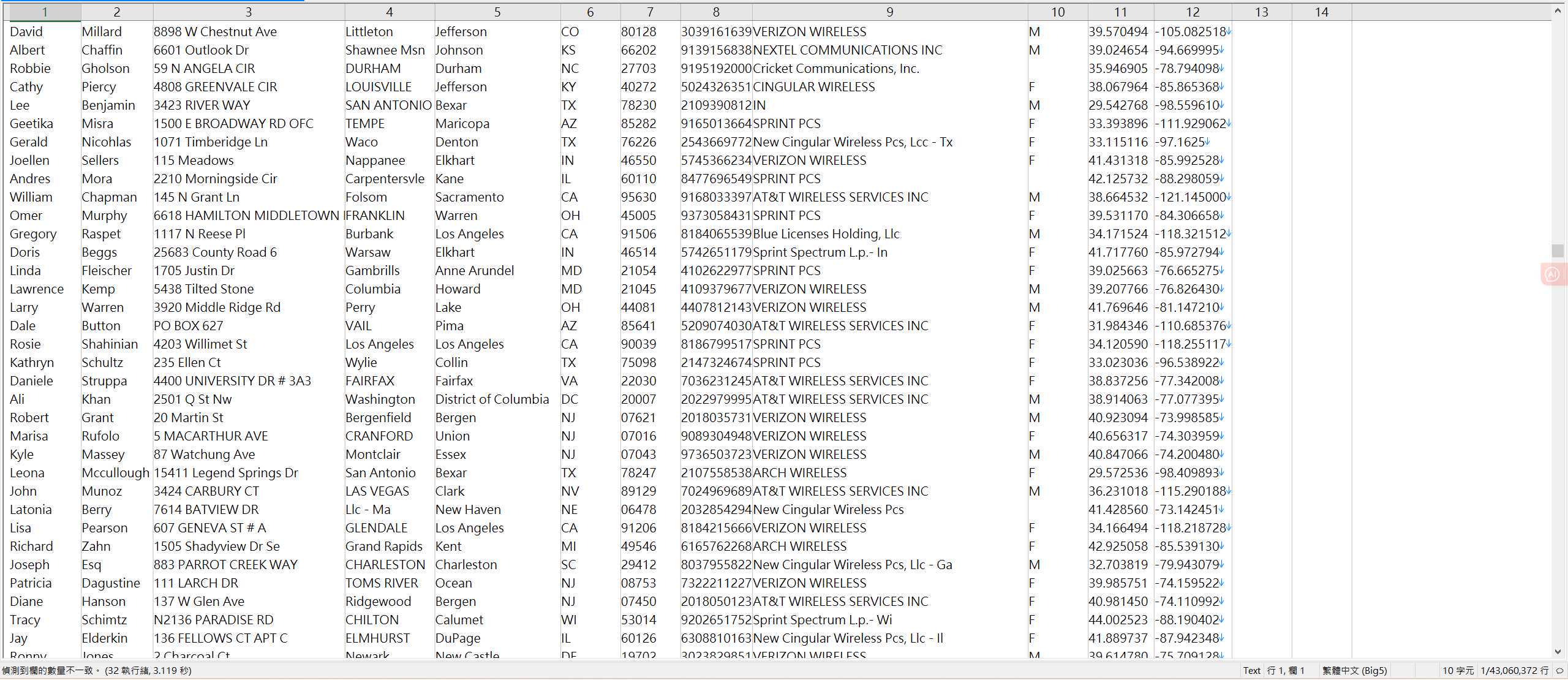Click the NEXTEL COMMUNICATIONS INC cell
The image size is (1568, 680).
coord(848,50)
